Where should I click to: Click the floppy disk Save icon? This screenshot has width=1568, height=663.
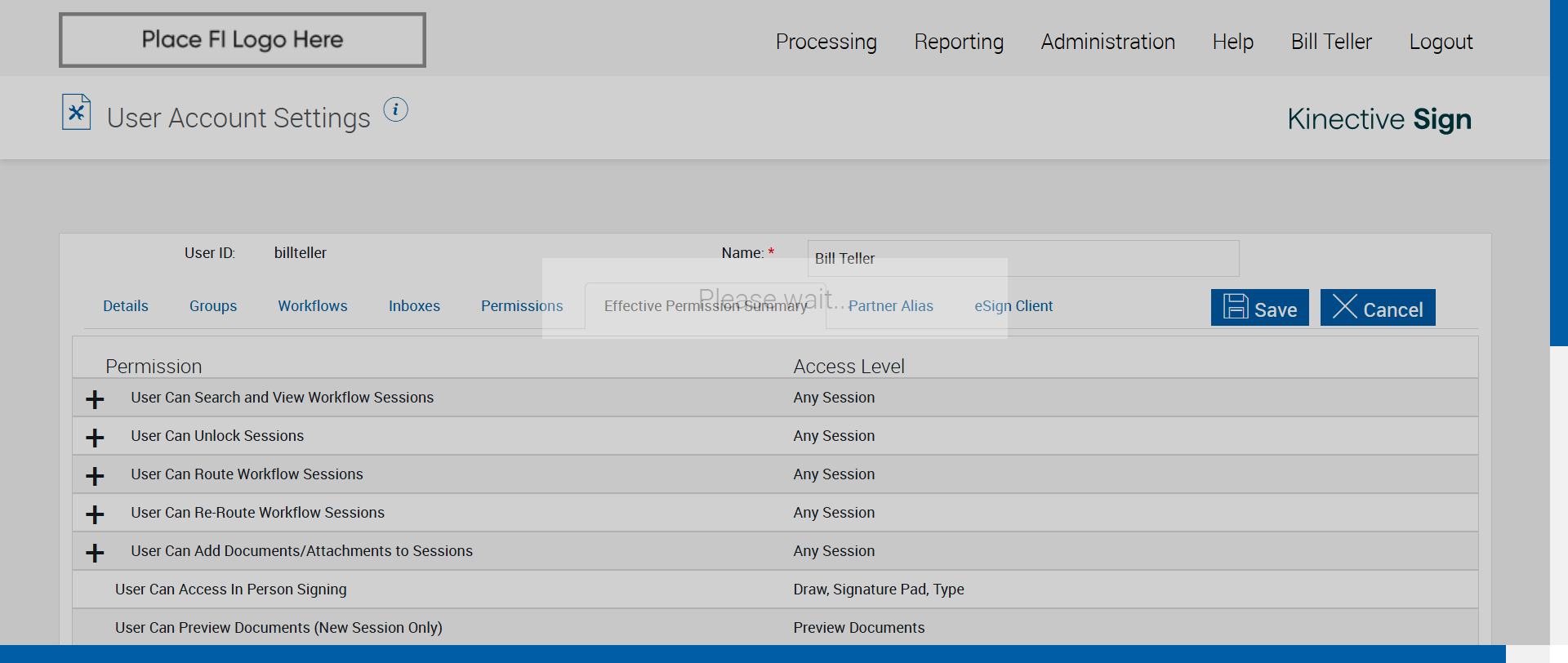click(x=1236, y=307)
